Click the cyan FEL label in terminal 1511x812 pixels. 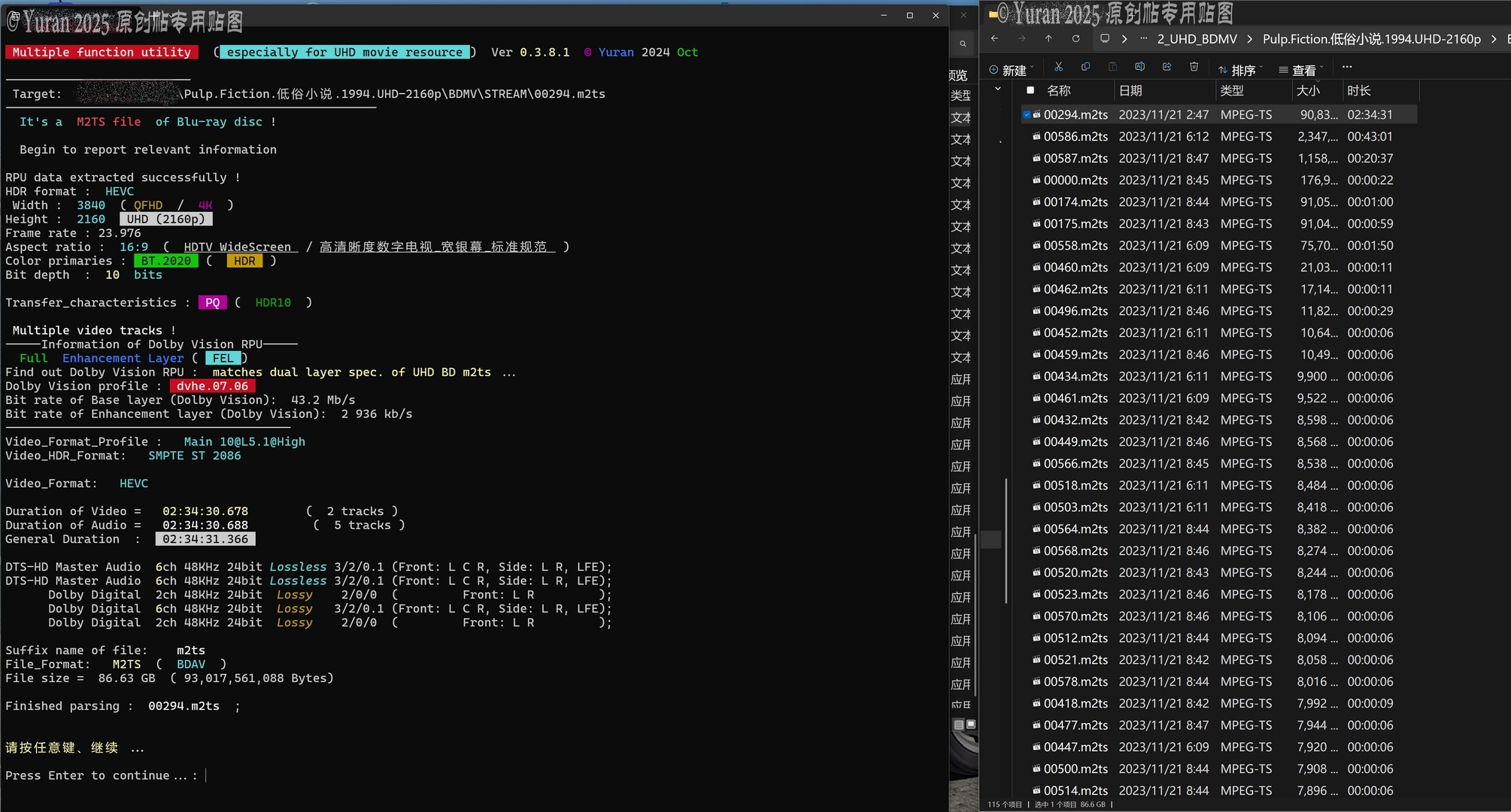223,359
